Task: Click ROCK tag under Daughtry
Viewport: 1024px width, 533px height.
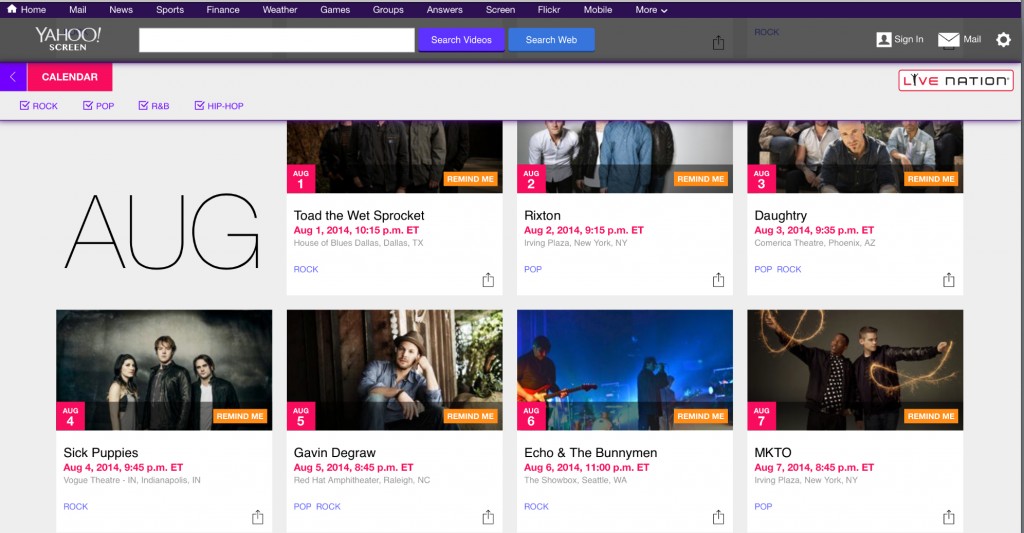Action: click(x=789, y=269)
